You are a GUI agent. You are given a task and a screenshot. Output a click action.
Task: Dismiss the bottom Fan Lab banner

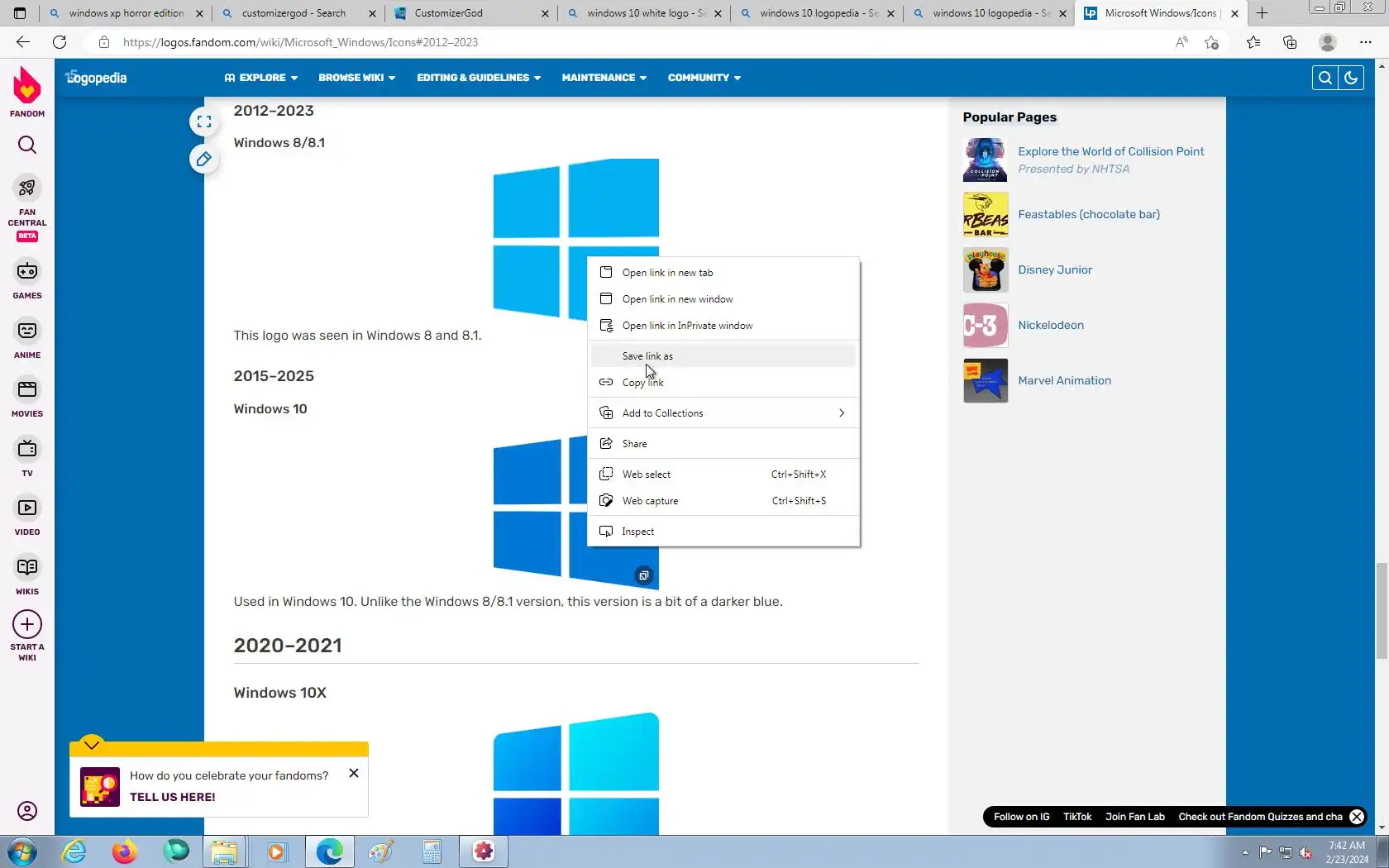1357,817
